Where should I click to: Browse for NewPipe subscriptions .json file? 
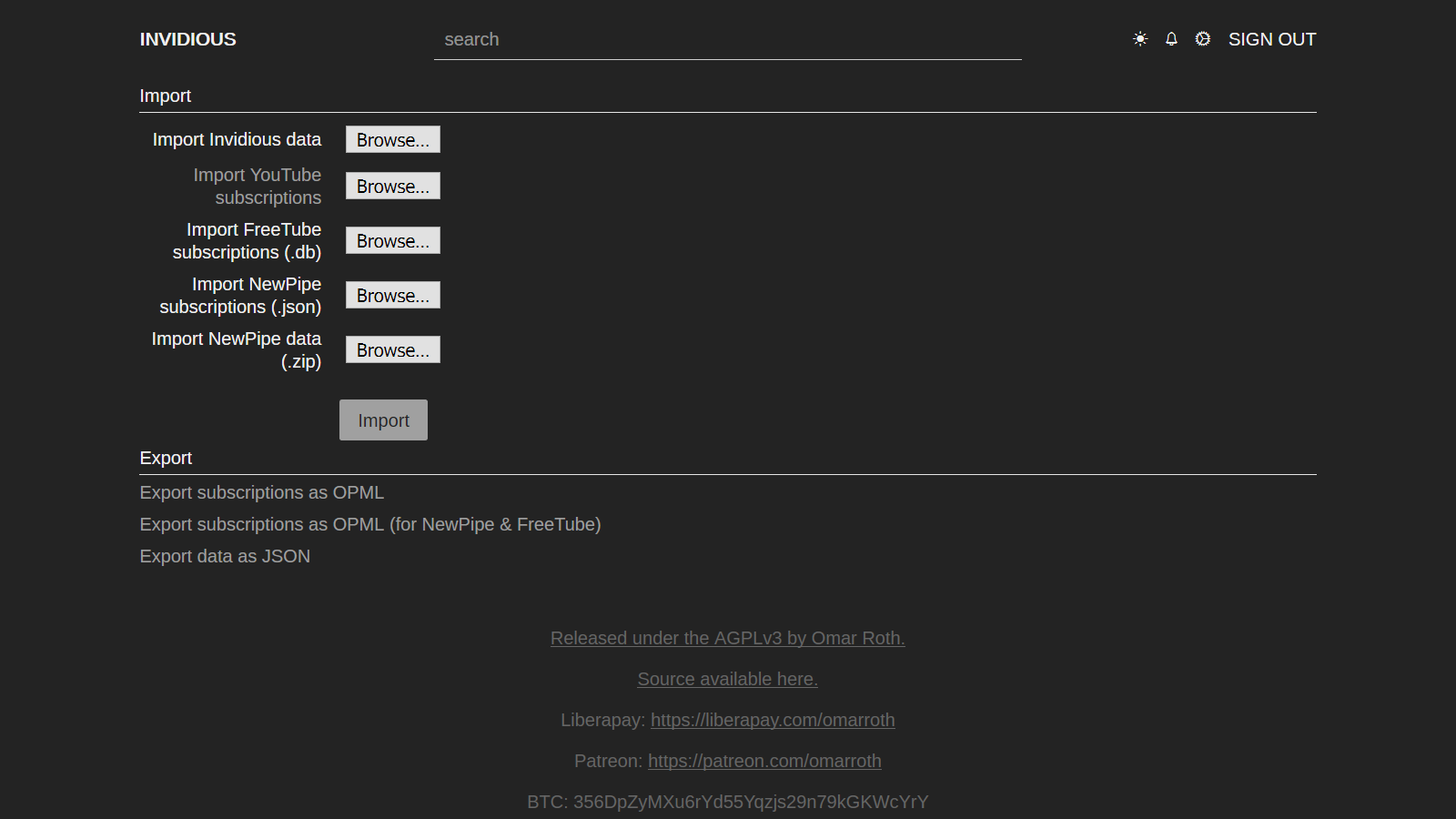point(392,296)
